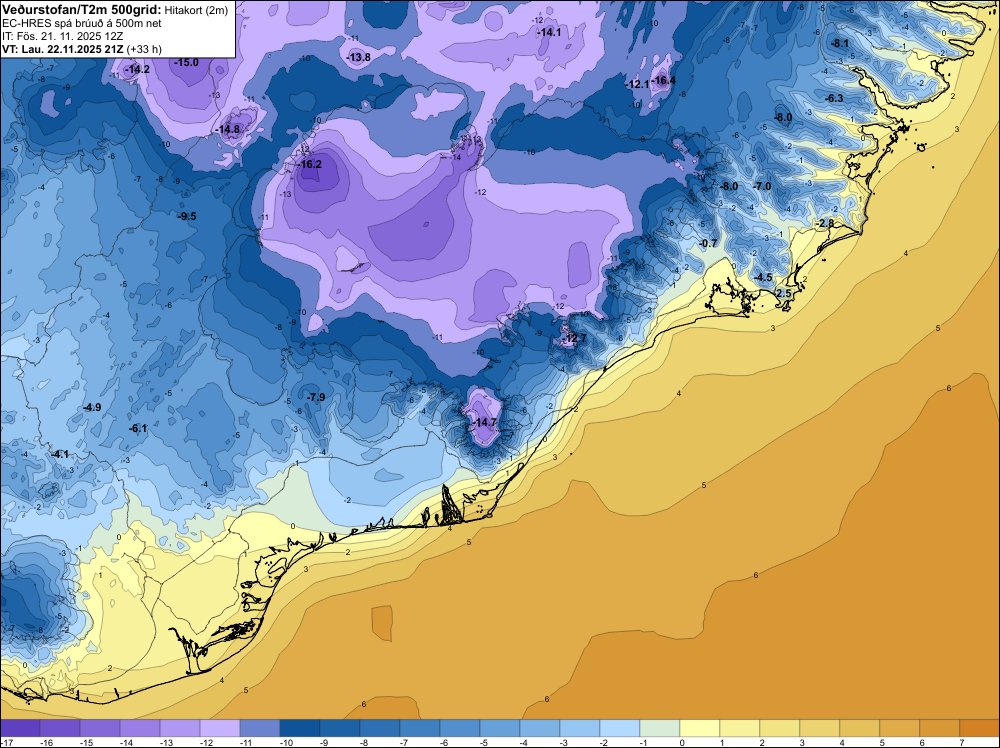The width and height of the screenshot is (1000, 748).
Task: Click the 2.5 coastal temperature label
Action: point(784,293)
